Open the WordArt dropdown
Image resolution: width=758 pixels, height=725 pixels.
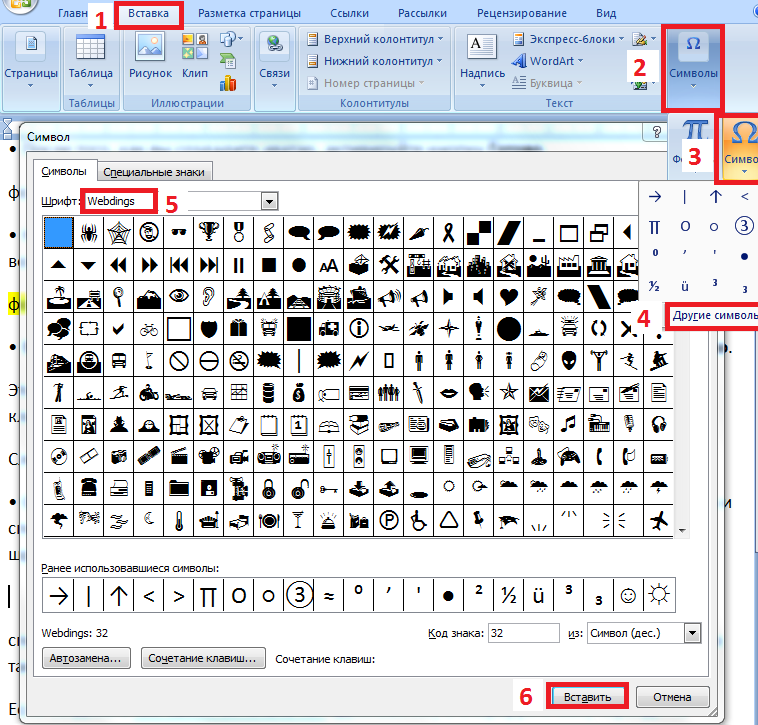click(x=547, y=61)
